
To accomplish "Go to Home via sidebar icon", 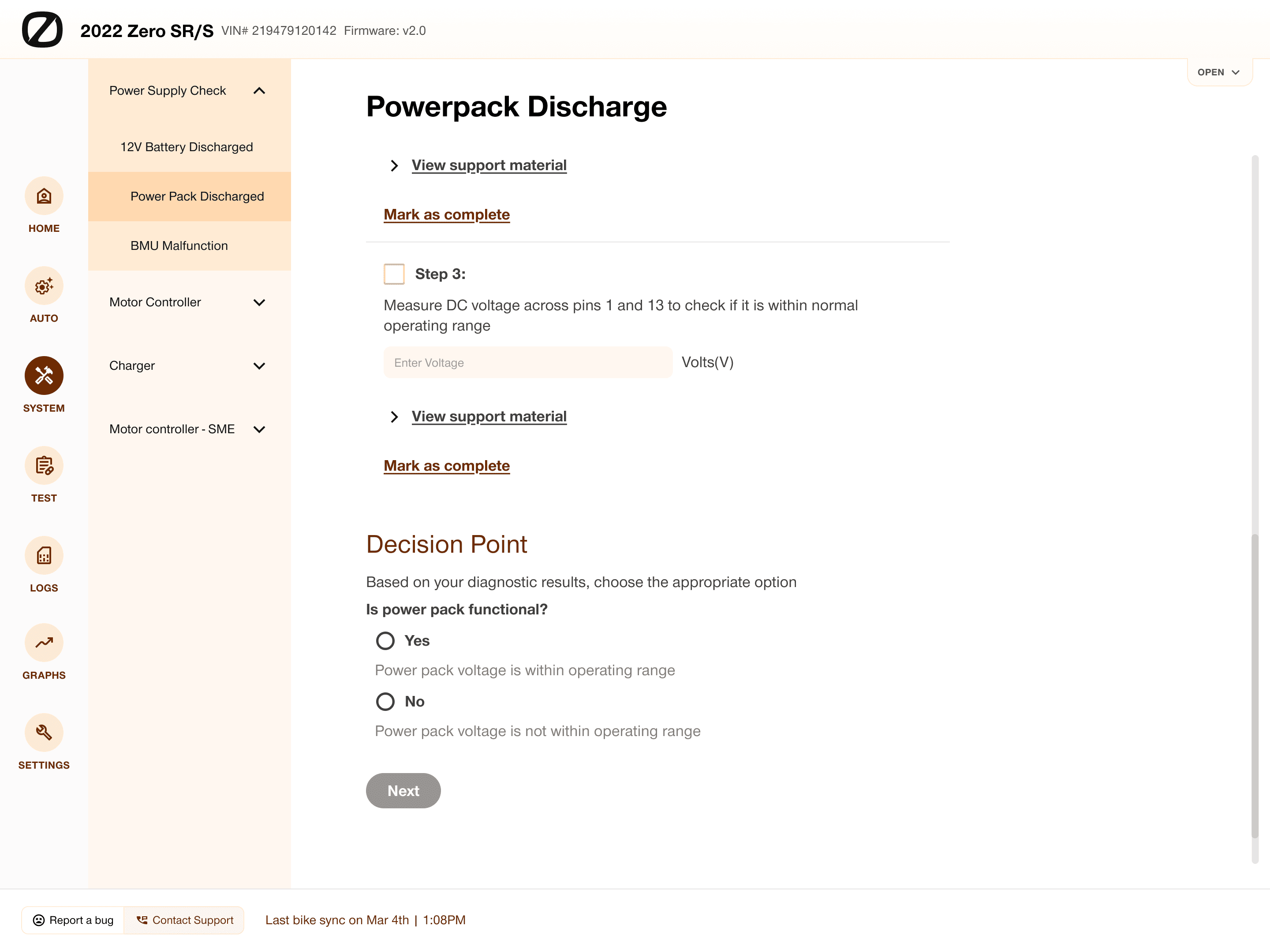I will [x=44, y=196].
